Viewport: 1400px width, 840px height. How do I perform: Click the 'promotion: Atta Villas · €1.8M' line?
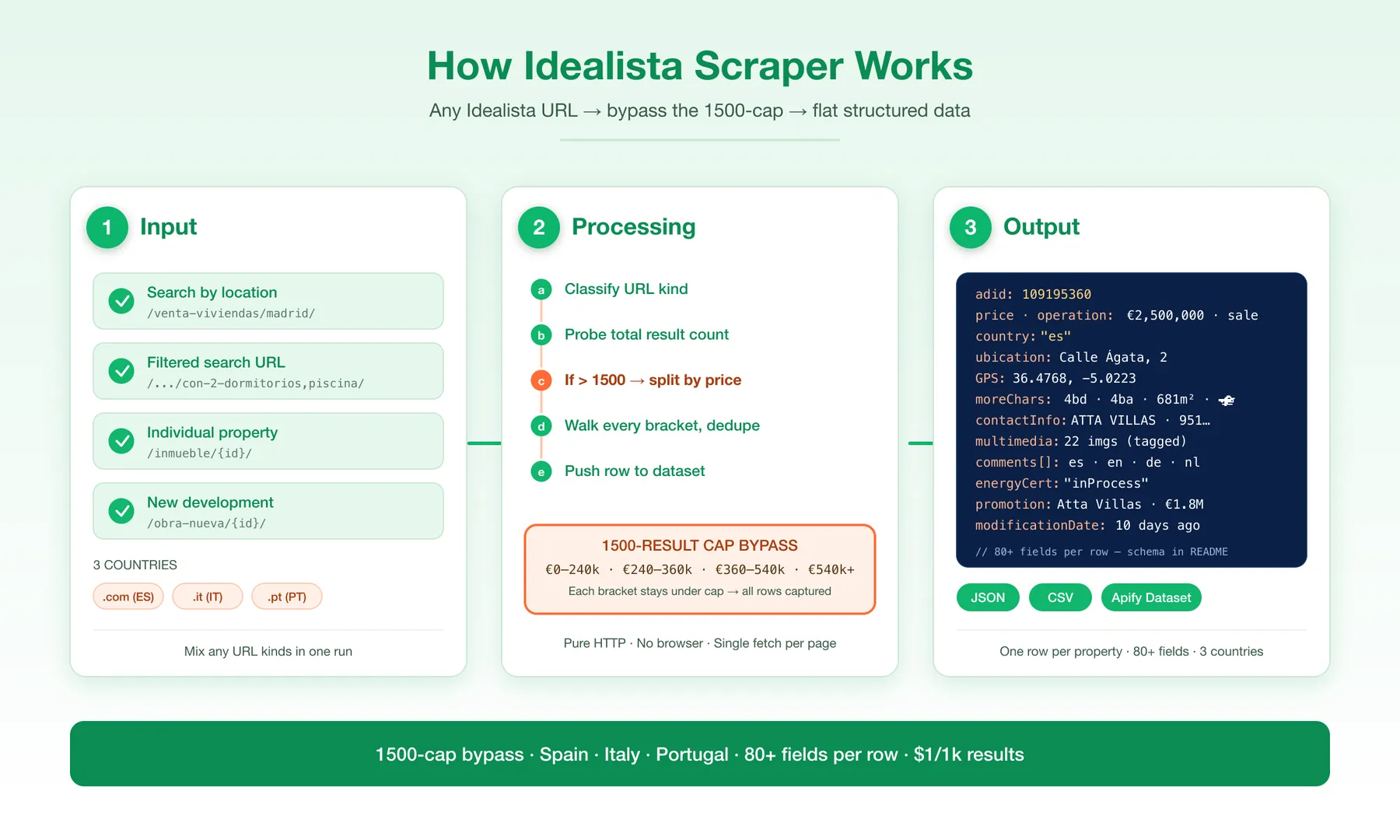(1089, 504)
